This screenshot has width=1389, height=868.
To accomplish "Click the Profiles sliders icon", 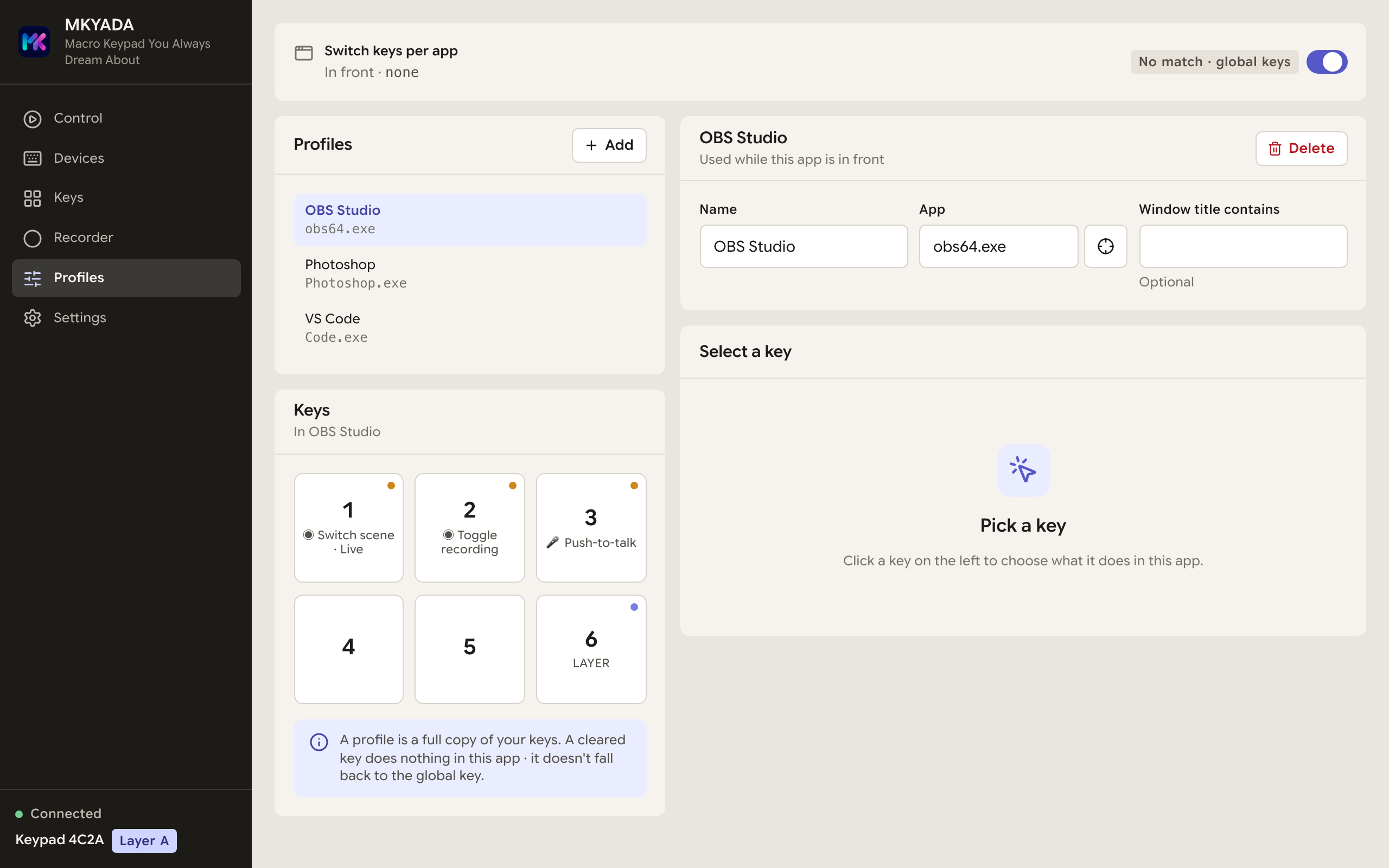I will (33, 278).
